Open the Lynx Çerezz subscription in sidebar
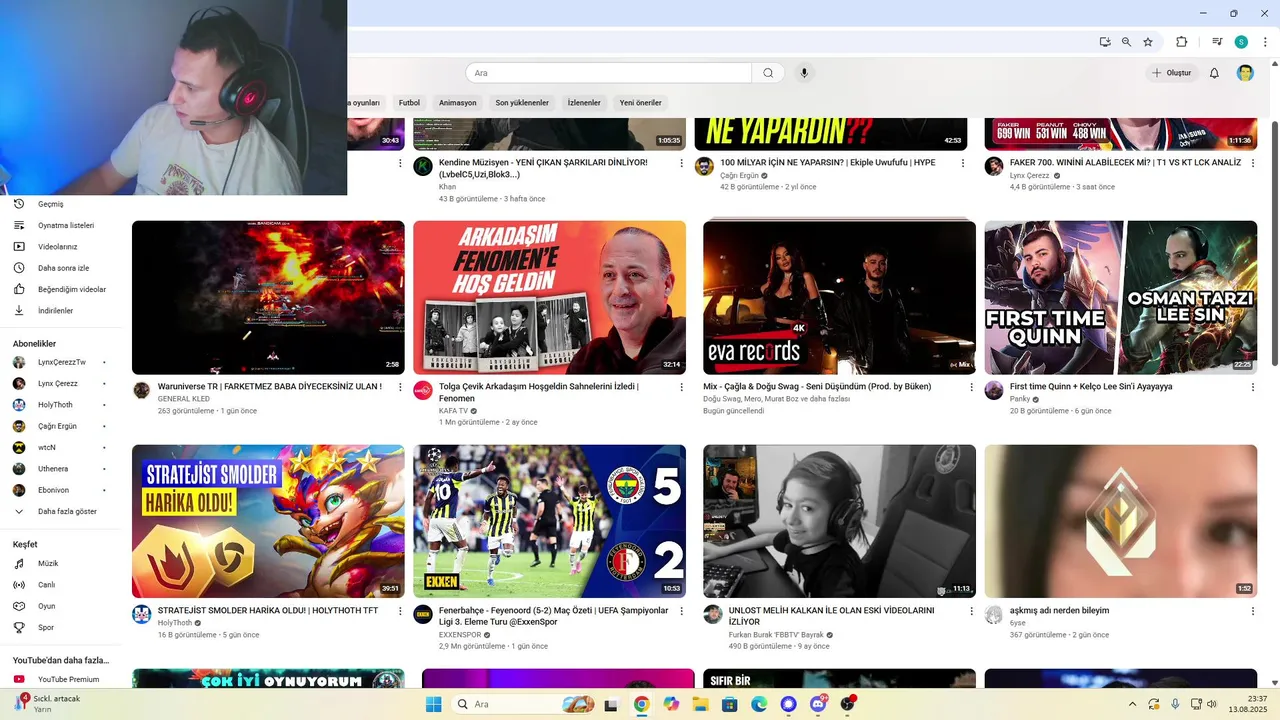Screen dimensions: 1280x720 coord(60,383)
